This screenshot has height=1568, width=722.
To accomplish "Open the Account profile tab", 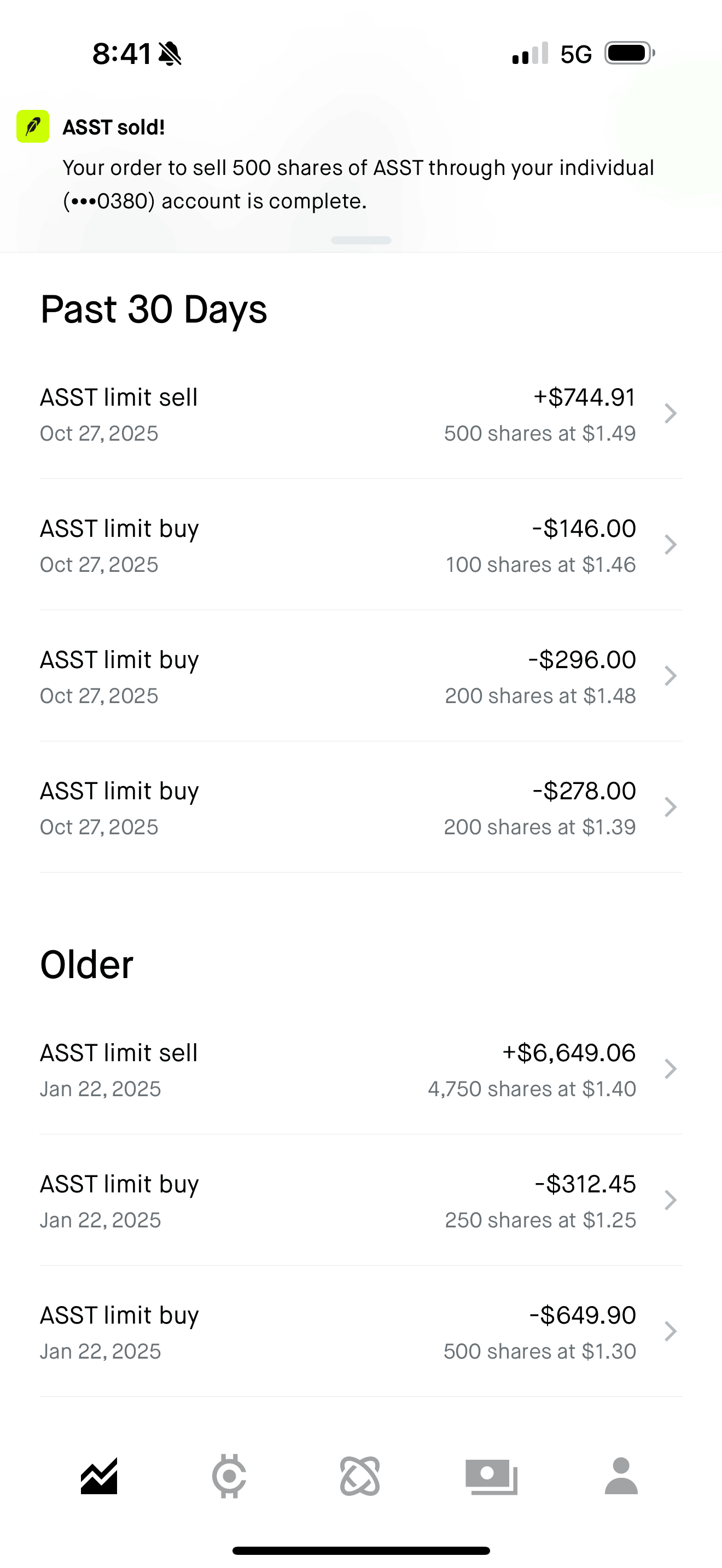I will pos(621,1476).
